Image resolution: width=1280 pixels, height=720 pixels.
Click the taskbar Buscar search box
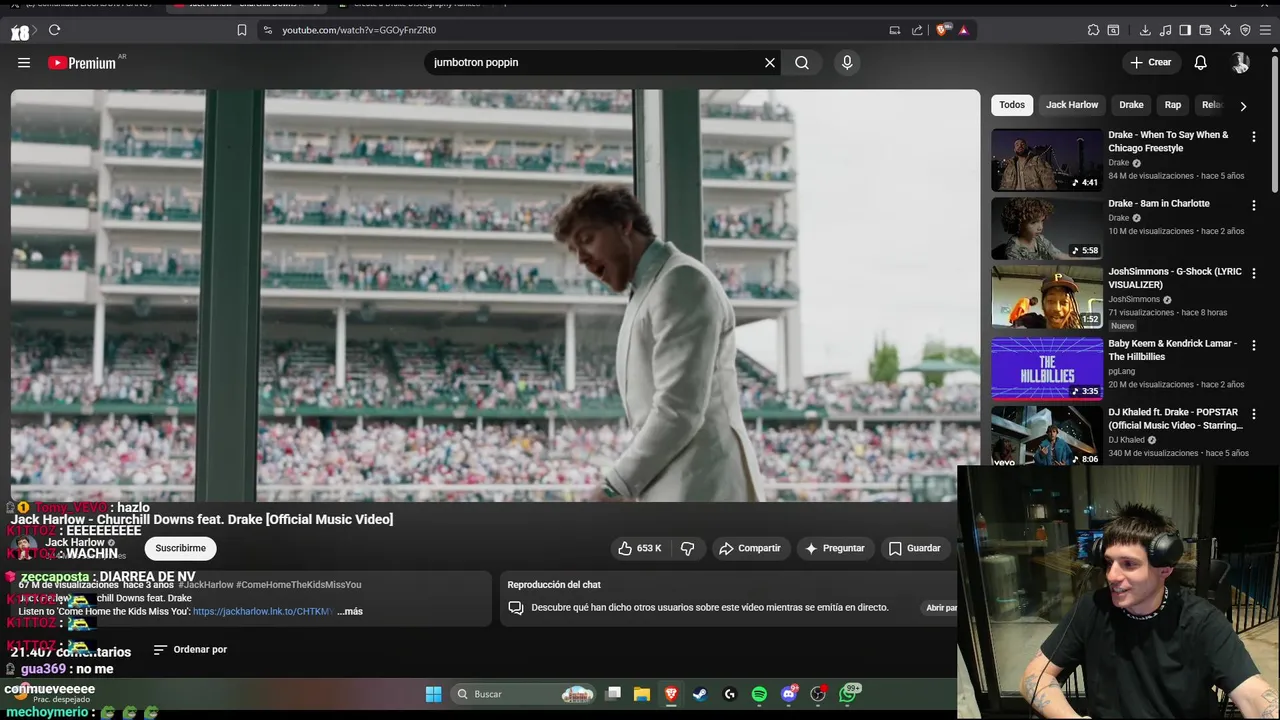pyautogui.click(x=523, y=694)
